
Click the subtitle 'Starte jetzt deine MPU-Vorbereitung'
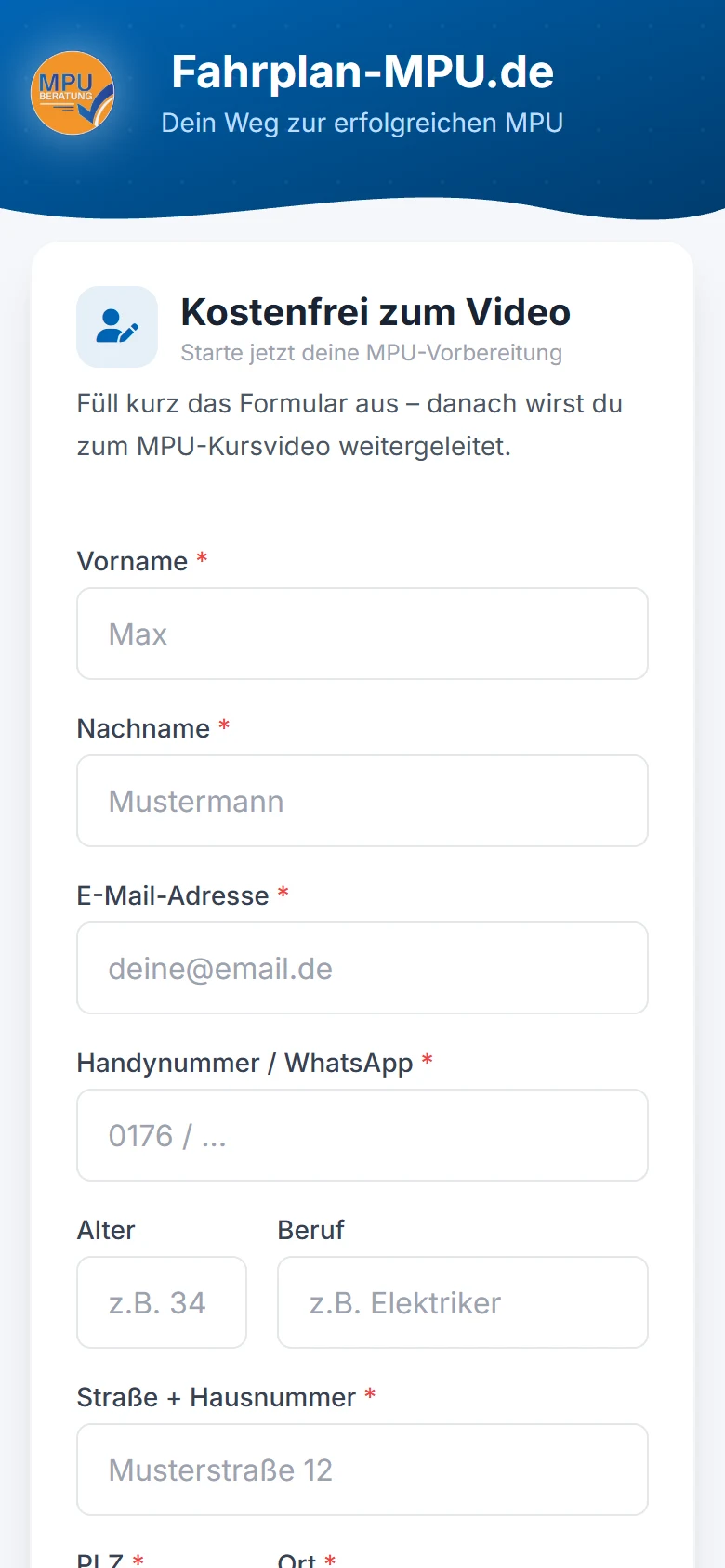coord(371,352)
